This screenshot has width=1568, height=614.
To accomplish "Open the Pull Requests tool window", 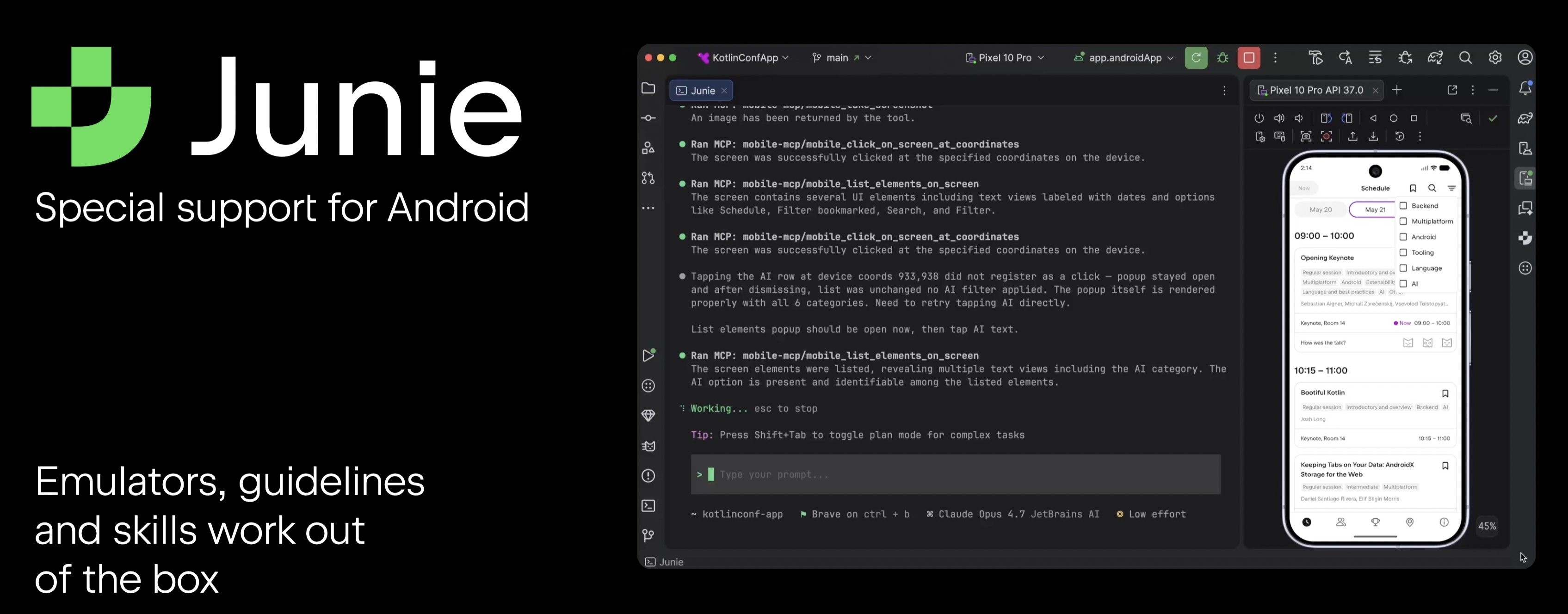I will click(x=648, y=178).
